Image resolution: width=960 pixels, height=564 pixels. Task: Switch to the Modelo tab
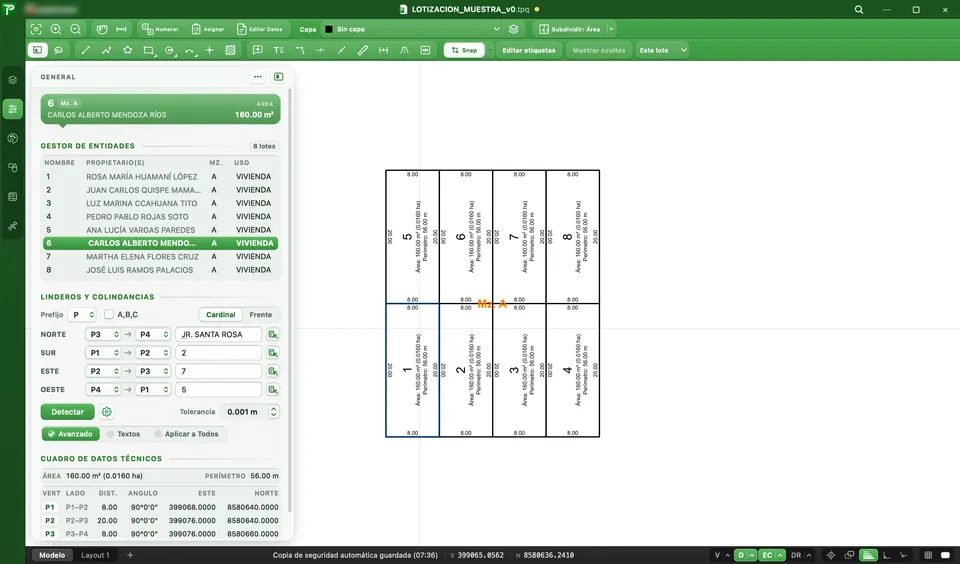click(x=52, y=555)
